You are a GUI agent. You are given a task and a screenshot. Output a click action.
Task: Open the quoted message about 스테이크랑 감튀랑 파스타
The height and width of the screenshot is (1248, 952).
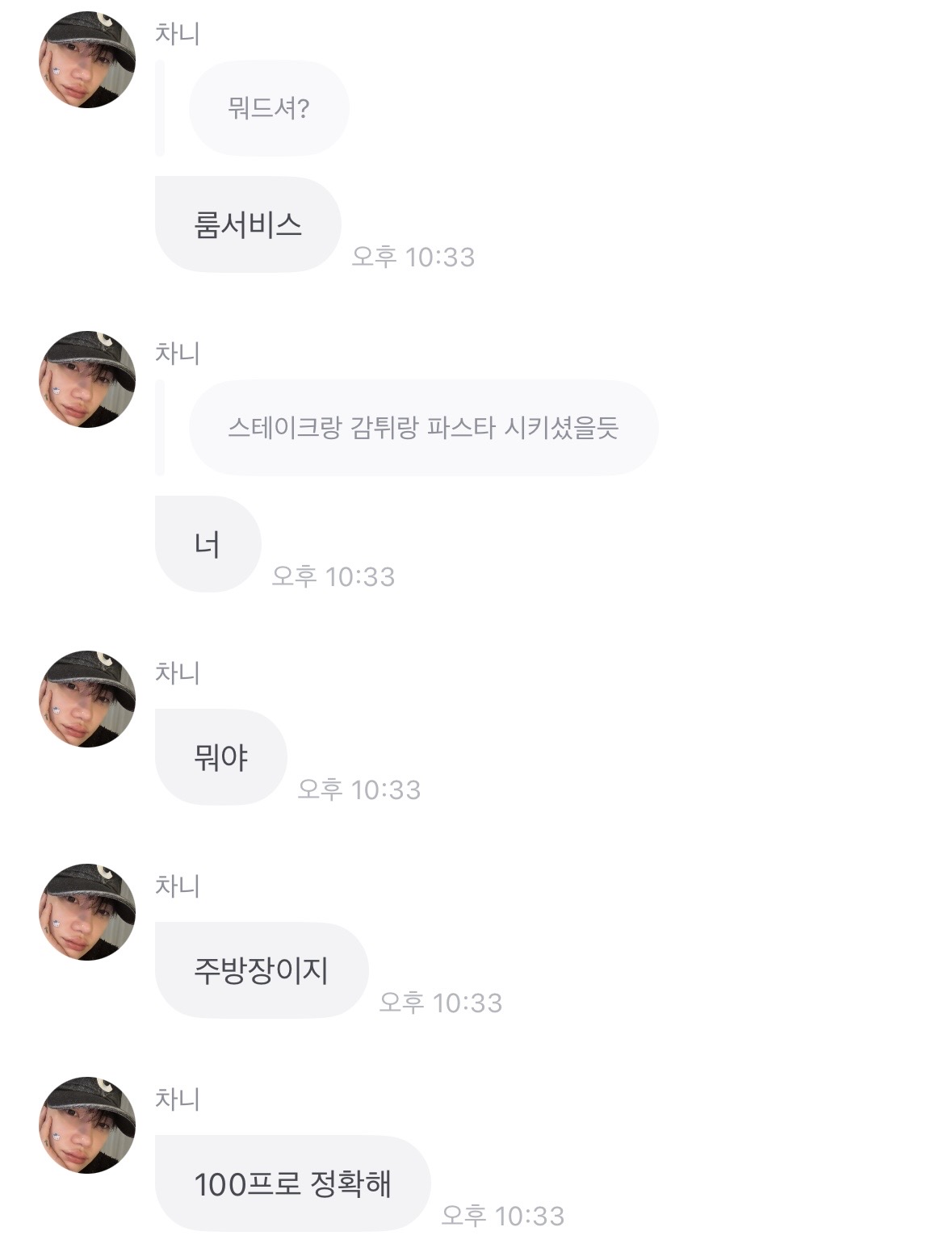(424, 428)
